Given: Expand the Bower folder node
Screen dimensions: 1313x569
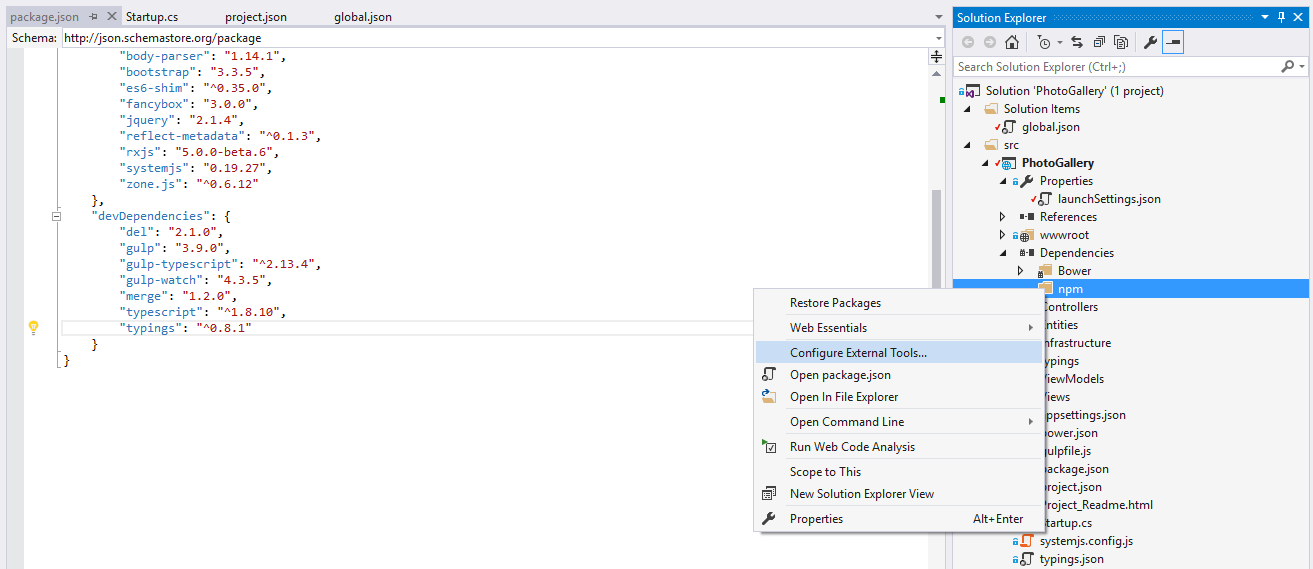Looking at the screenshot, I should pos(1021,271).
